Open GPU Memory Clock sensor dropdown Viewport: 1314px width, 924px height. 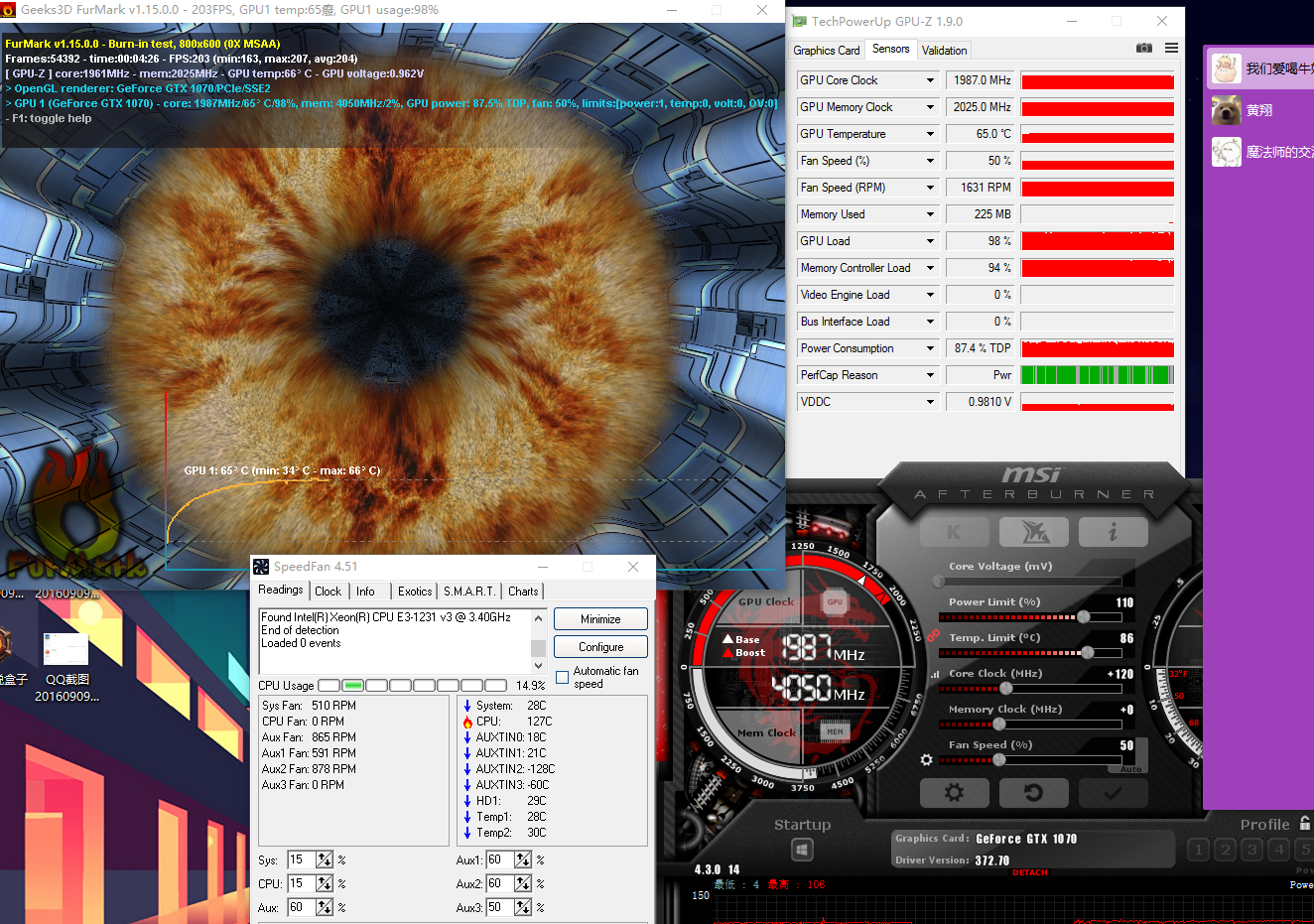(930, 107)
